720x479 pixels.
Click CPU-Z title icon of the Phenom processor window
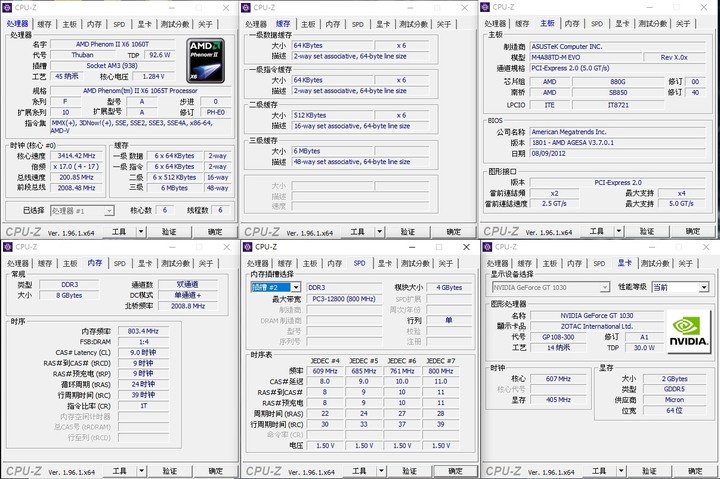pos(7,7)
